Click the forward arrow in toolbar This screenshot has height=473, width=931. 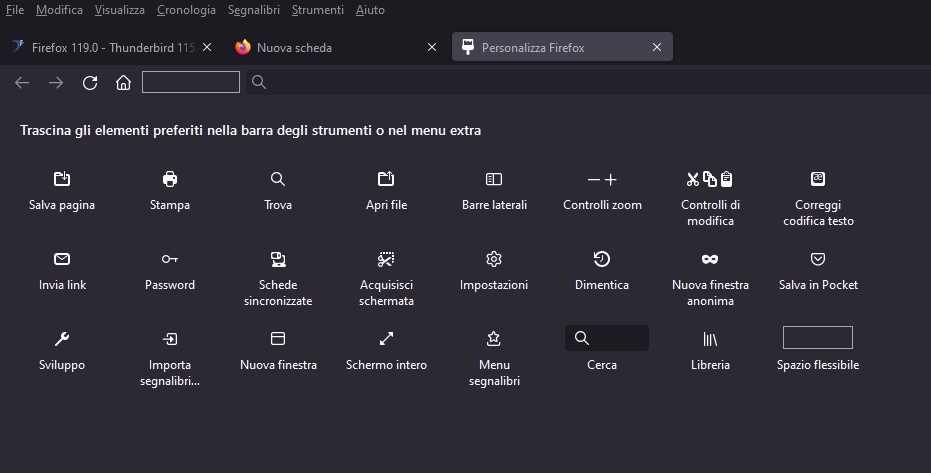coord(56,82)
